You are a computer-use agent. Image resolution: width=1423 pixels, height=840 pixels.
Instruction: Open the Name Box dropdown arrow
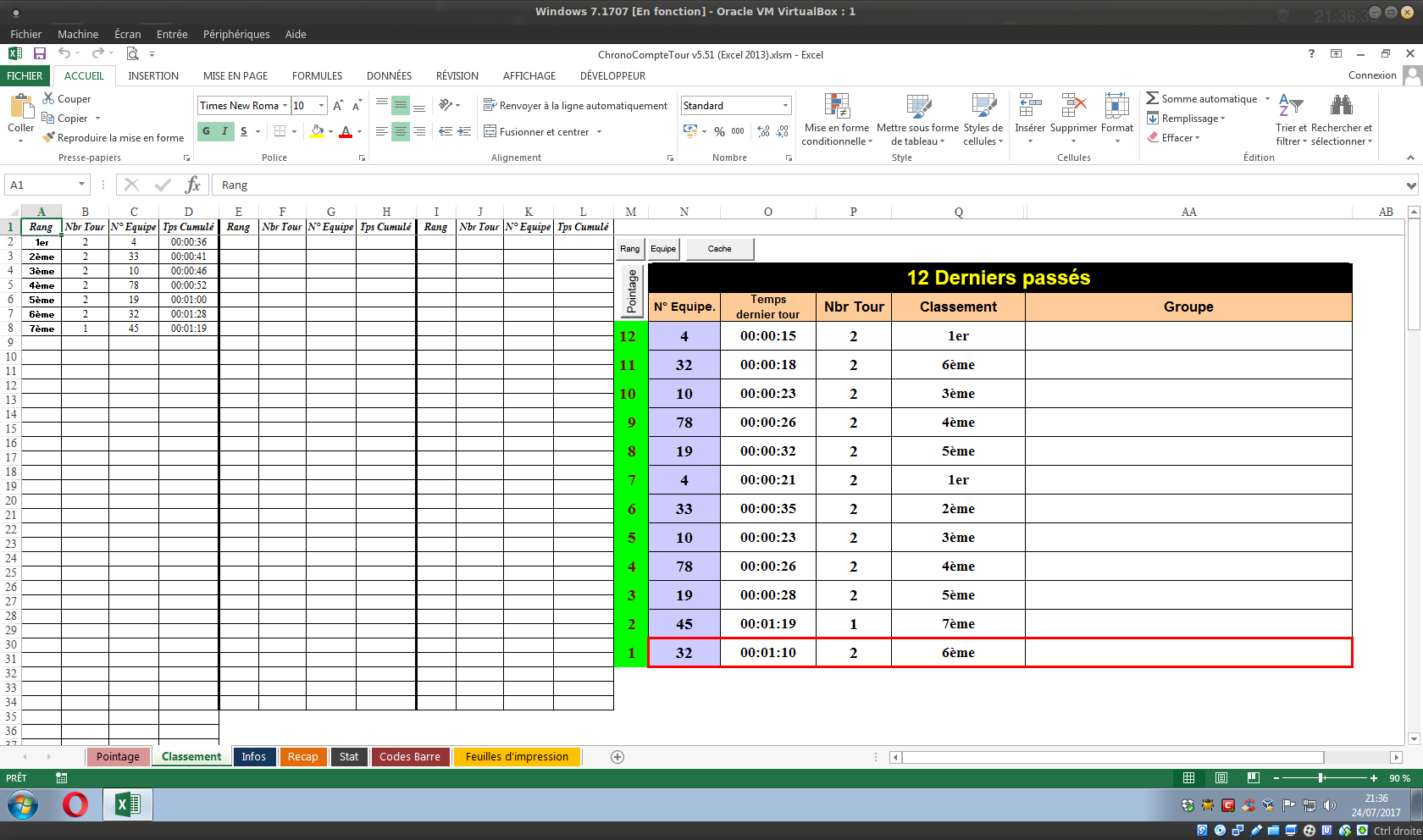point(81,185)
